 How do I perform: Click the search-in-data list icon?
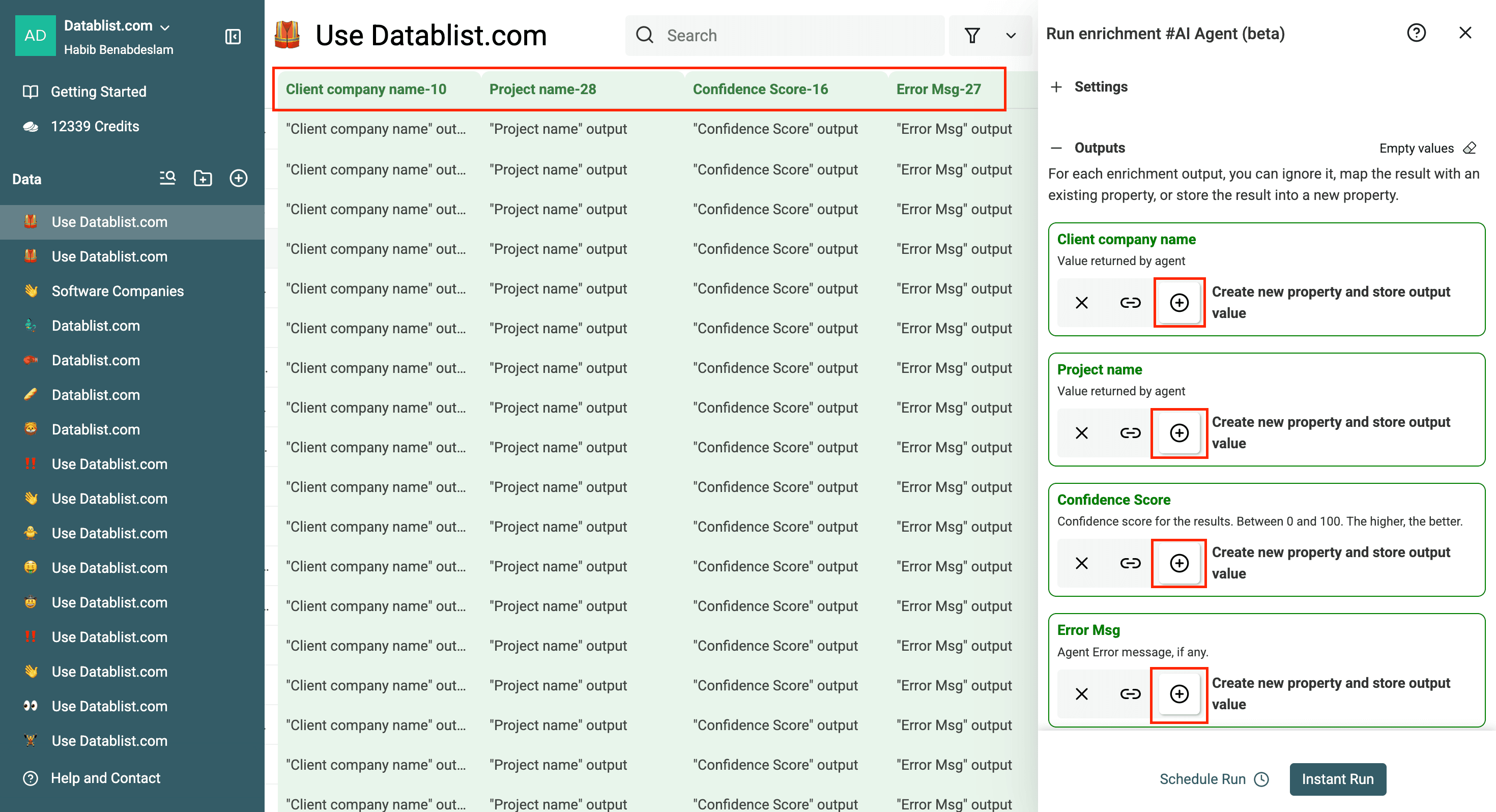(167, 178)
